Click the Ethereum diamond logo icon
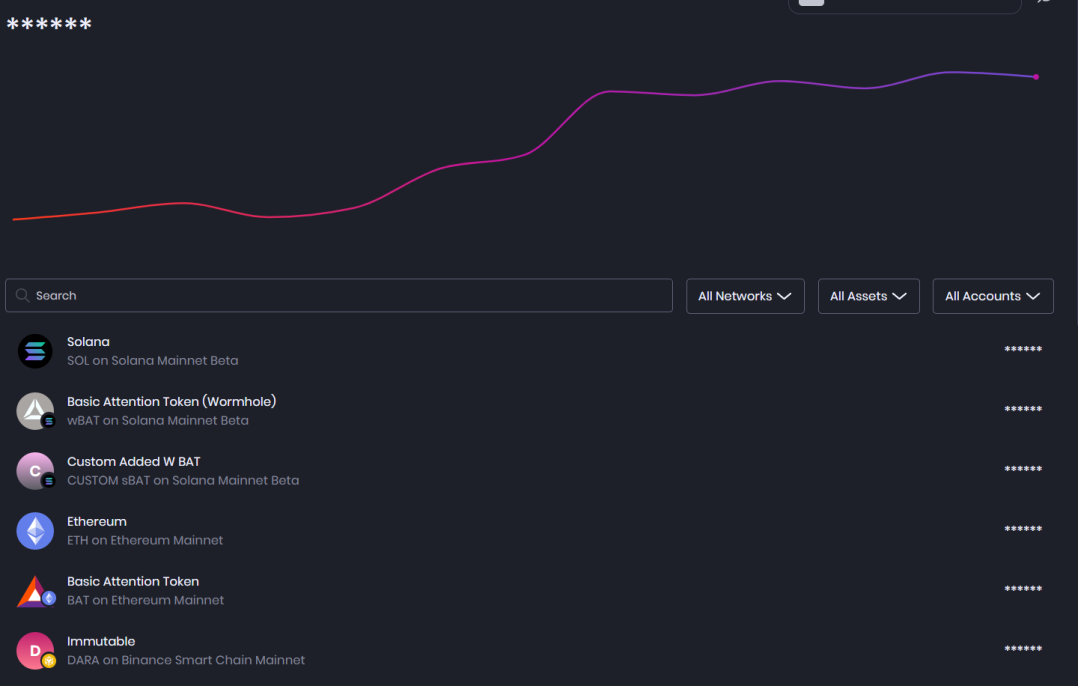This screenshot has width=1078, height=686. (x=35, y=531)
